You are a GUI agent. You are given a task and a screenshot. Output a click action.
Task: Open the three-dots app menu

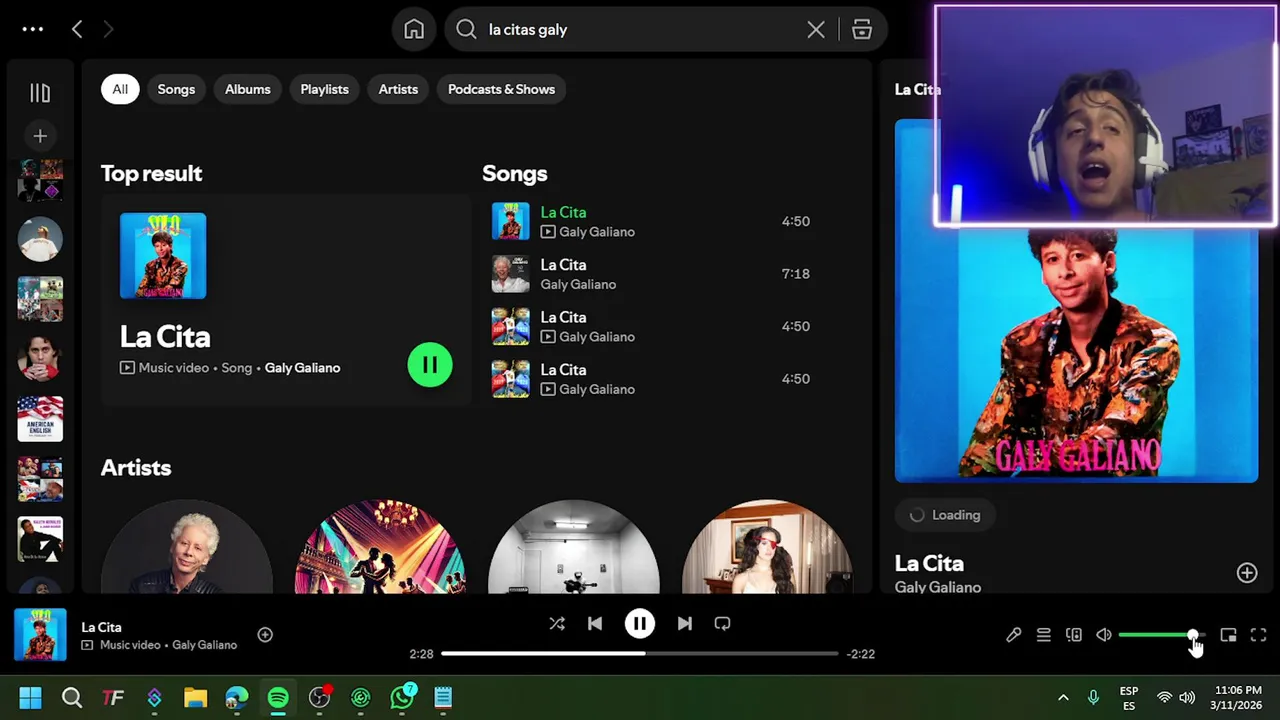(x=33, y=29)
